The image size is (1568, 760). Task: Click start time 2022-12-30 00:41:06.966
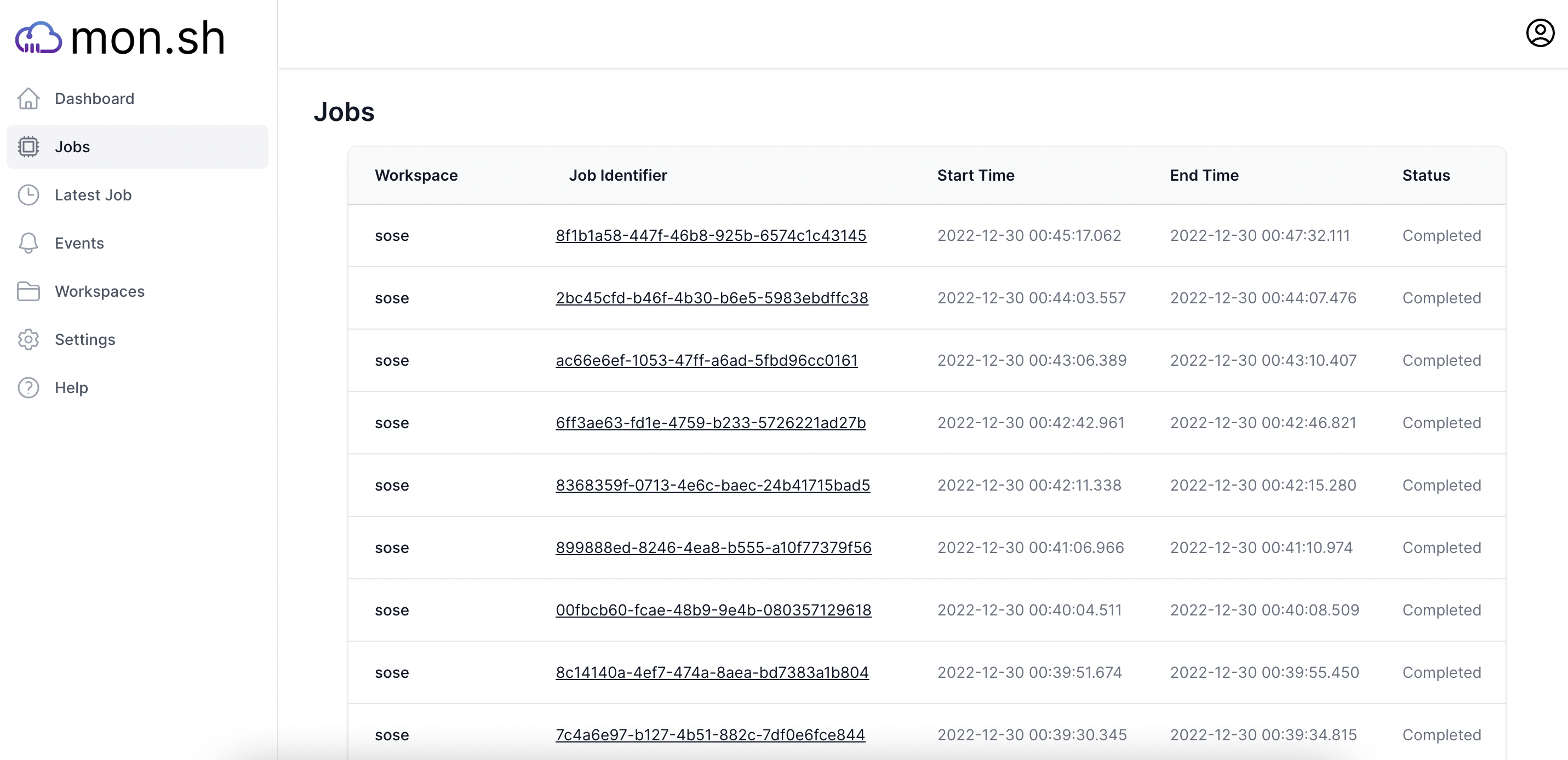point(1031,548)
